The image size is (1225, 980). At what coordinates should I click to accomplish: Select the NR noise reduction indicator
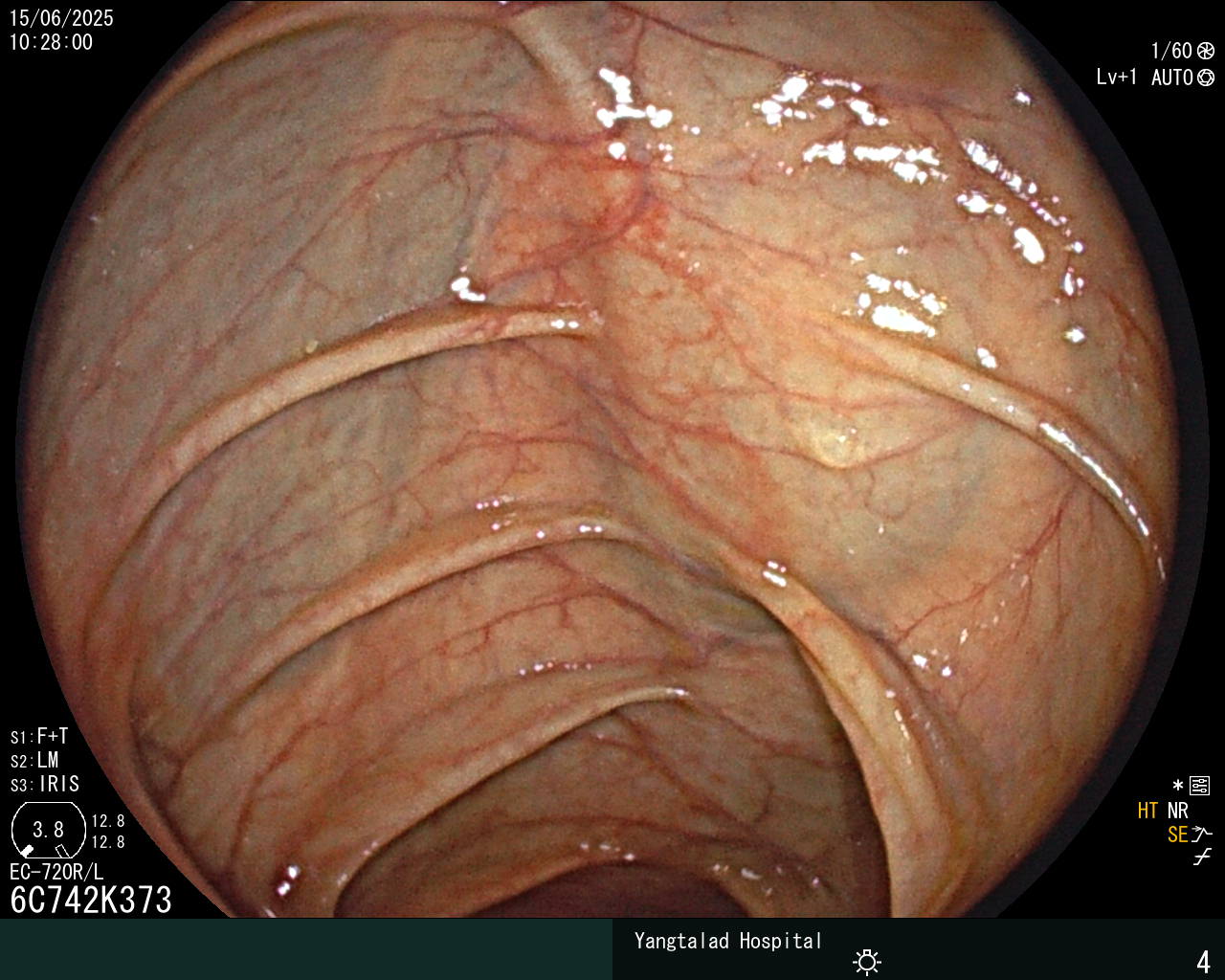click(x=1177, y=811)
